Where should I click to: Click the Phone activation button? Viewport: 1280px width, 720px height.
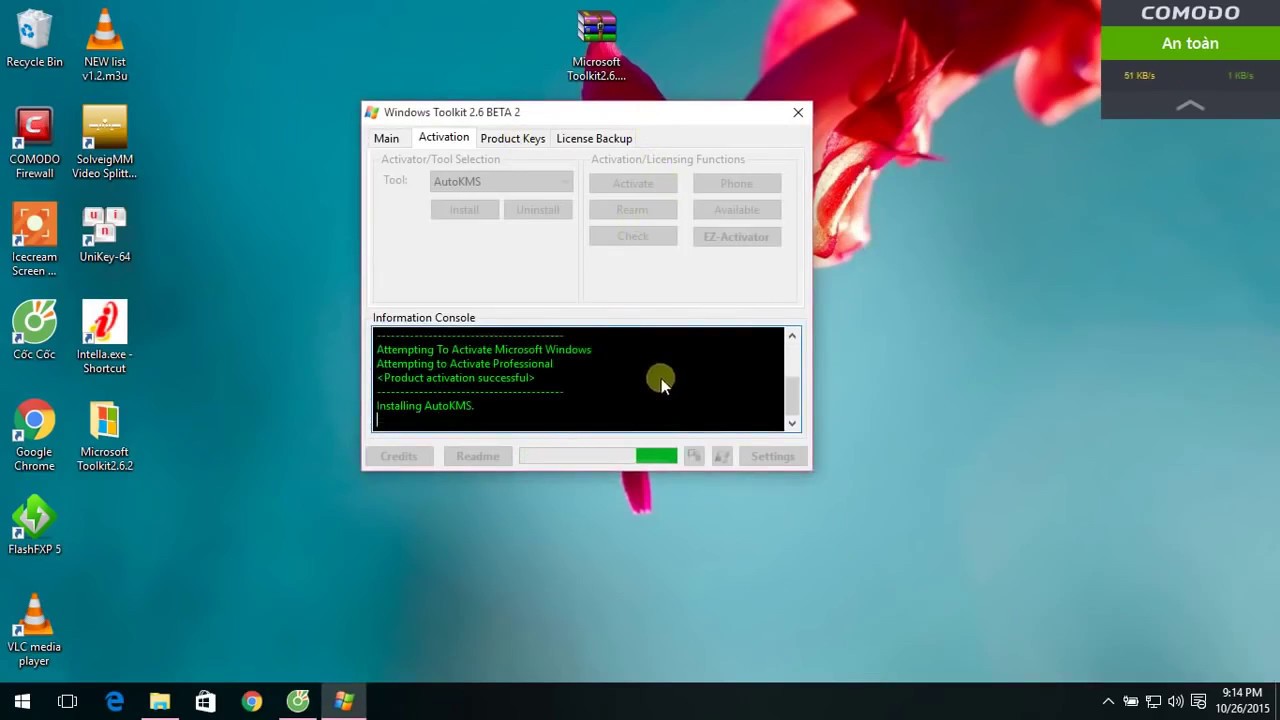737,183
